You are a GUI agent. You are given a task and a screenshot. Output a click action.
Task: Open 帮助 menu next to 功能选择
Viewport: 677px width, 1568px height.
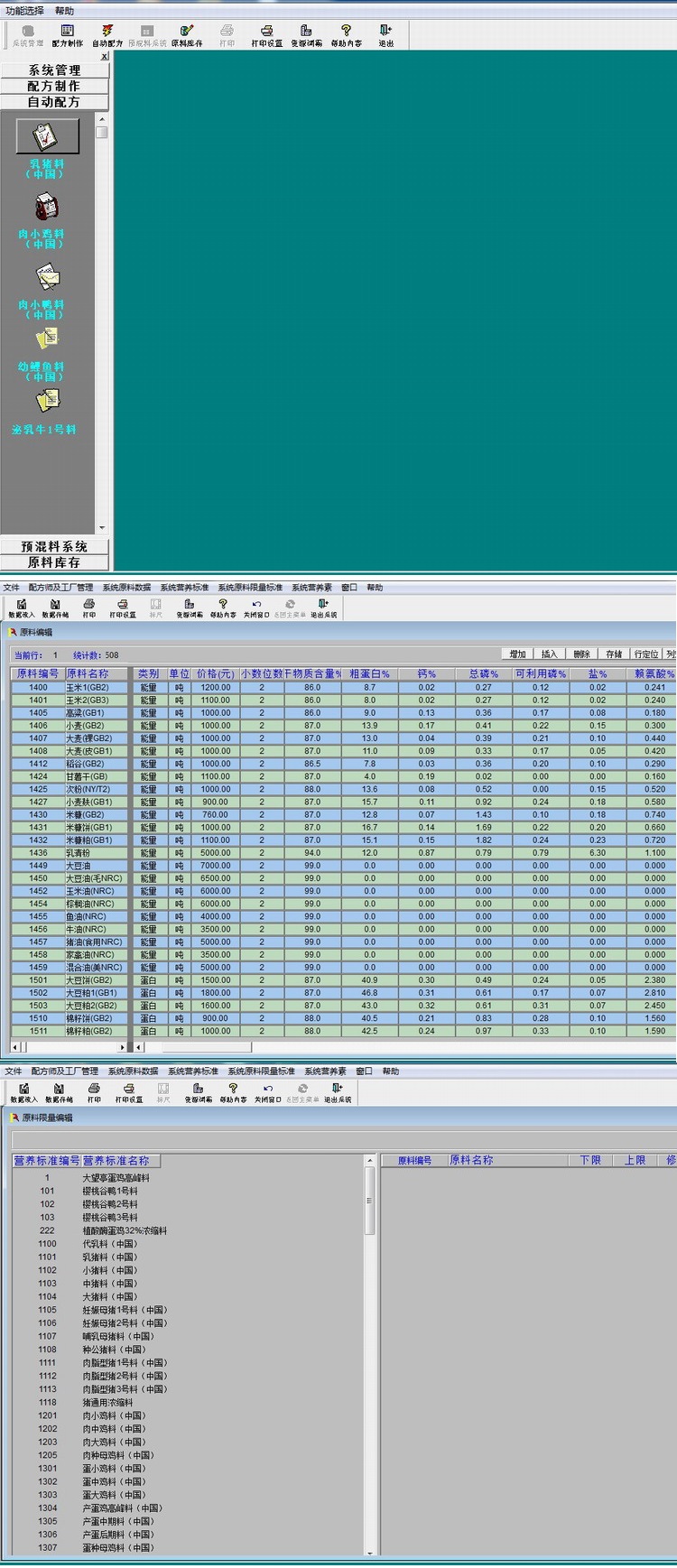coord(64,11)
